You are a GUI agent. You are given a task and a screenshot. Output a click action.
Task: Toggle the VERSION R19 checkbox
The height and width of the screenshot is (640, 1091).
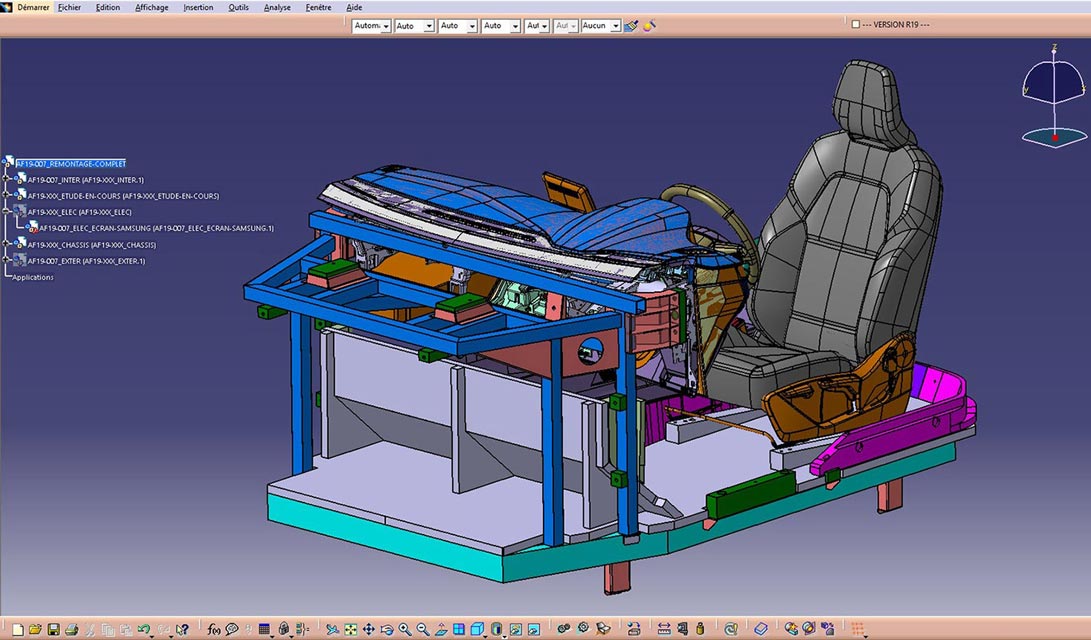pos(856,24)
